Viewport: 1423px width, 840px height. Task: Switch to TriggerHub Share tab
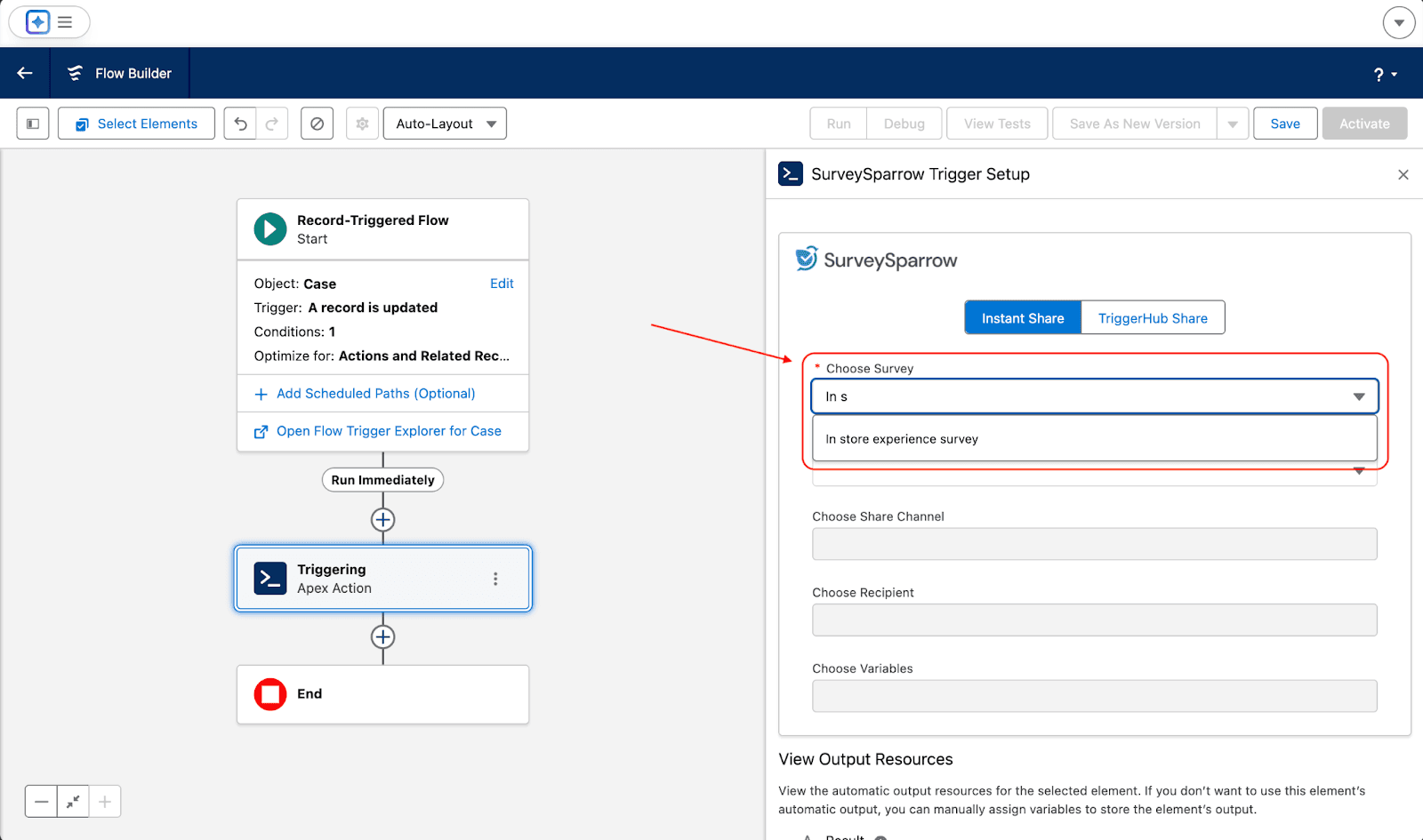[x=1152, y=318]
